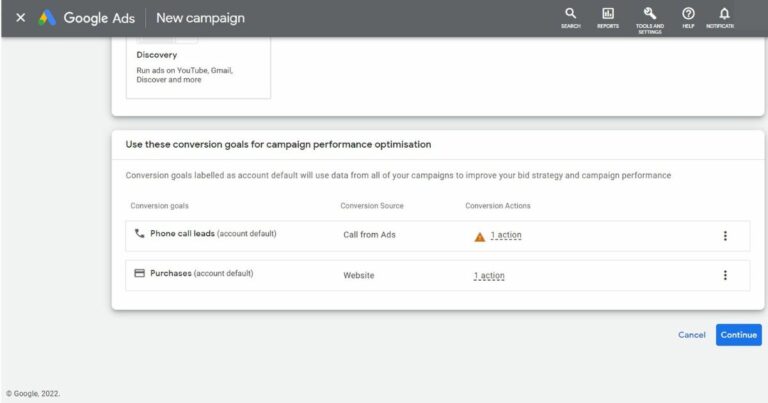Image resolution: width=768 pixels, height=403 pixels.
Task: Click the Conversion Source column header
Action: click(x=372, y=206)
